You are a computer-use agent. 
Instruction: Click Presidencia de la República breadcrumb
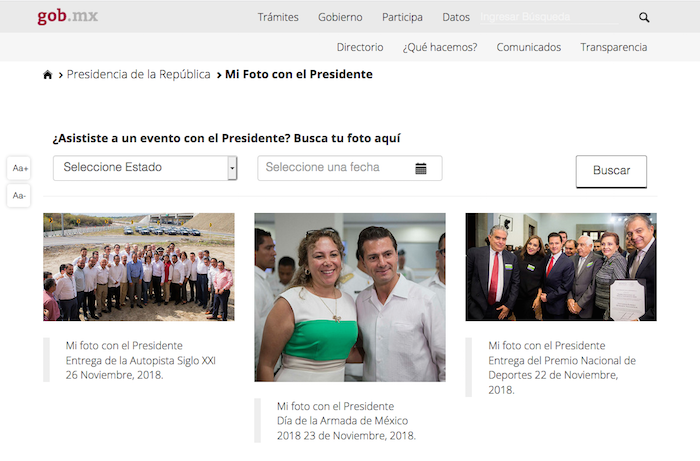pyautogui.click(x=138, y=74)
